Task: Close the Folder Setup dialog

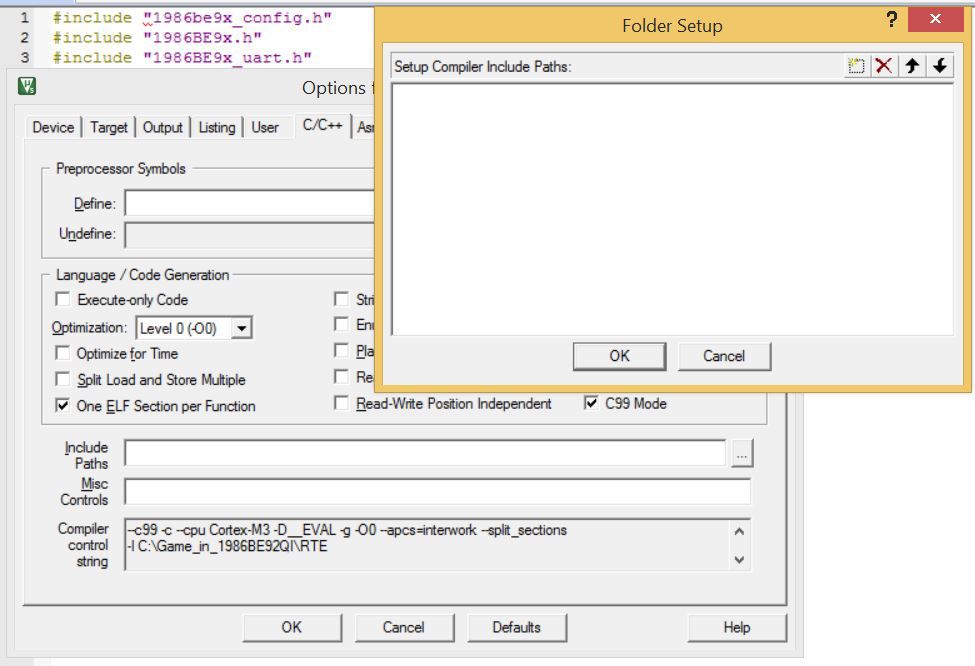Action: pyautogui.click(x=935, y=19)
